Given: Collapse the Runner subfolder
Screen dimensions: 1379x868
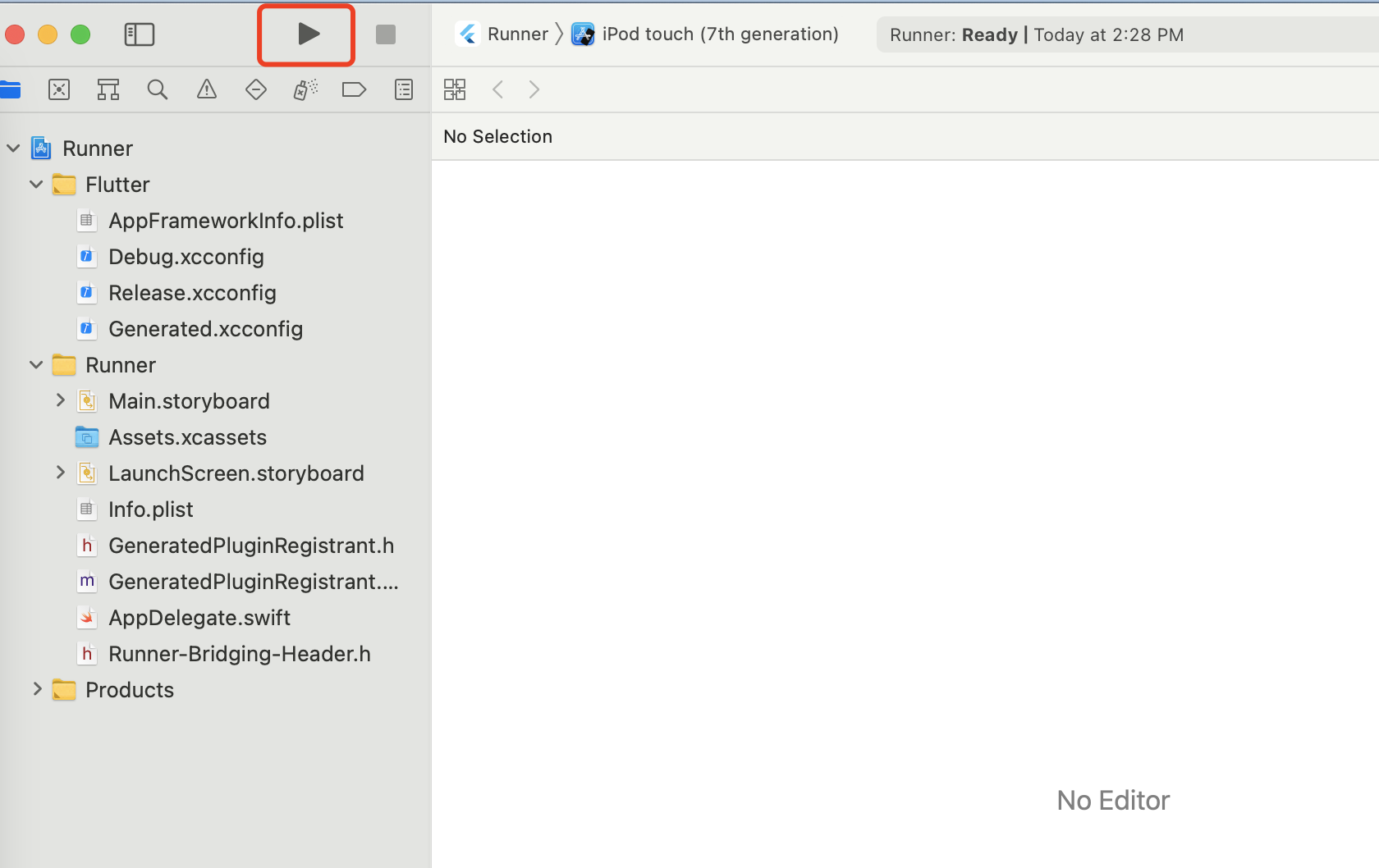Looking at the screenshot, I should [36, 365].
